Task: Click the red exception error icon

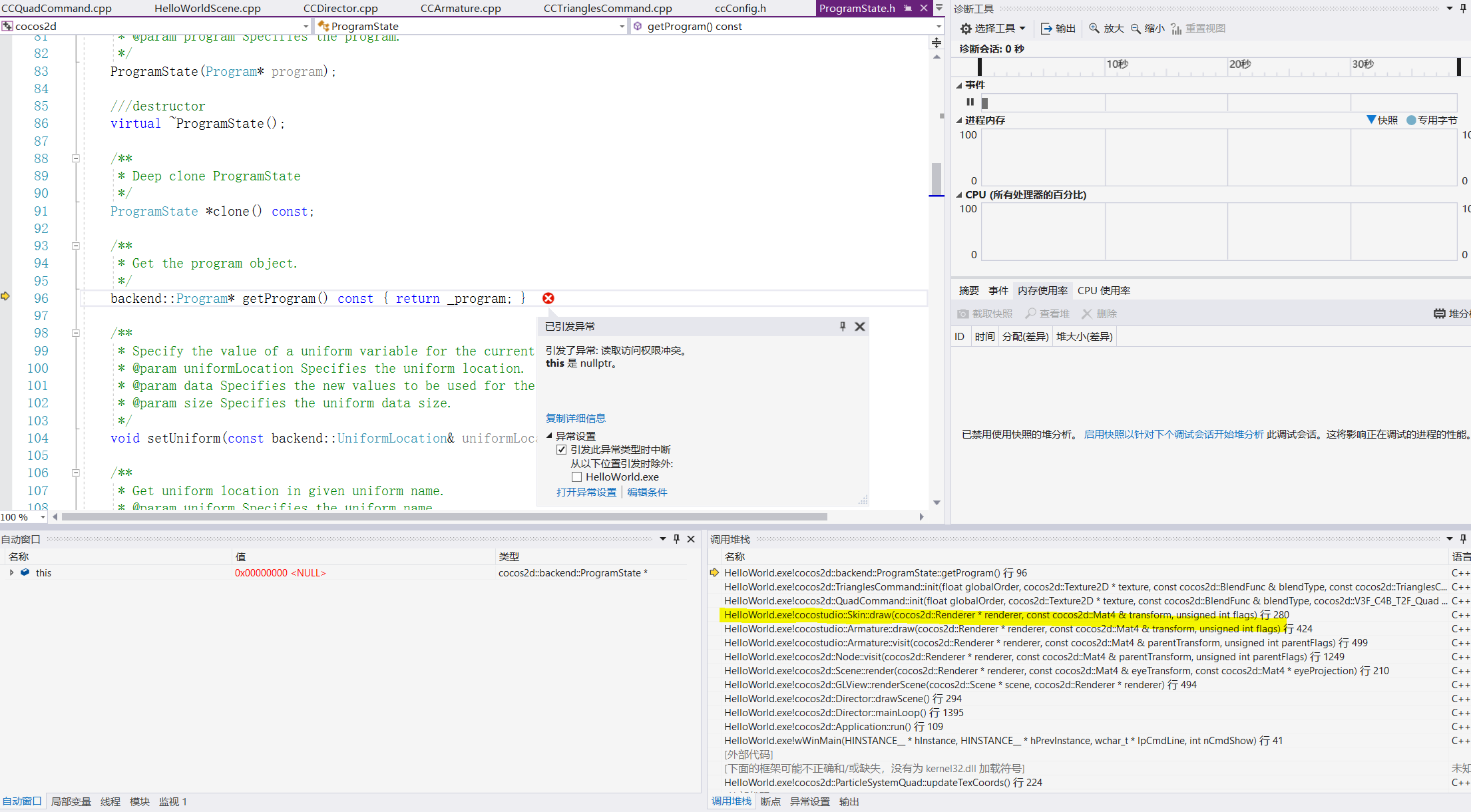Action: pos(548,298)
